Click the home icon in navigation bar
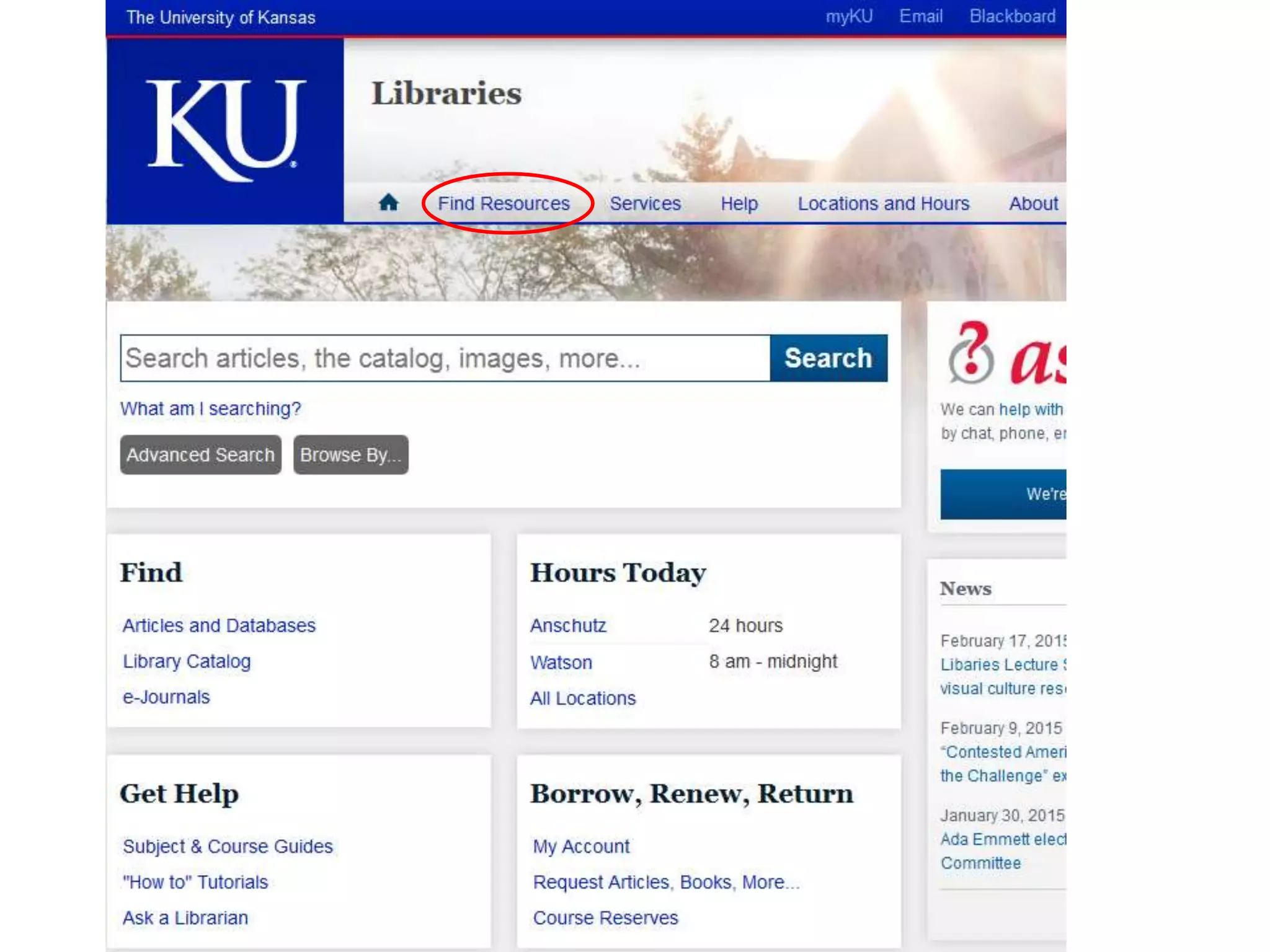This screenshot has height=952, width=1270. tap(388, 203)
